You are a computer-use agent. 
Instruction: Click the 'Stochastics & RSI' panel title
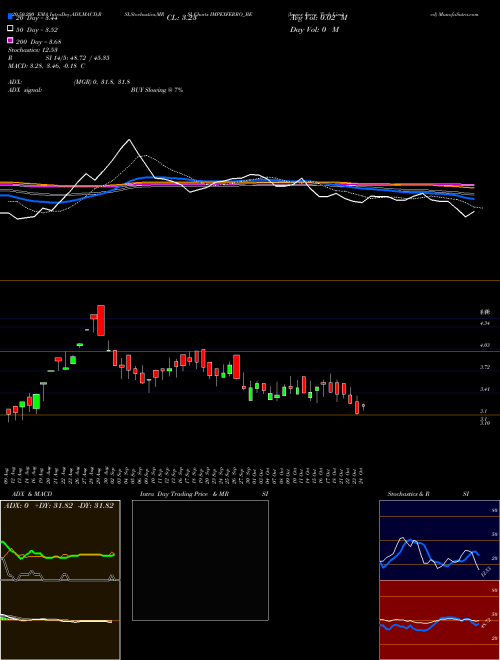point(428,494)
